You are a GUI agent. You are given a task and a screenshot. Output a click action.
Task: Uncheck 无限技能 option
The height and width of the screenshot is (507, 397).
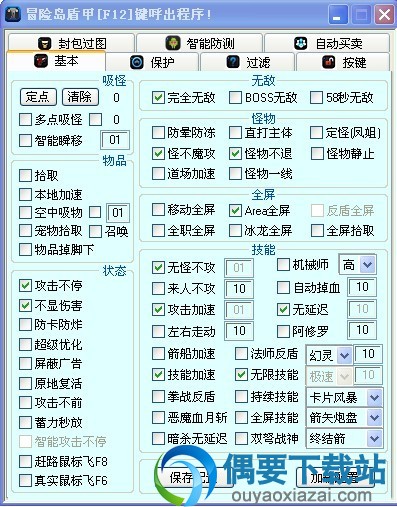tap(241, 375)
